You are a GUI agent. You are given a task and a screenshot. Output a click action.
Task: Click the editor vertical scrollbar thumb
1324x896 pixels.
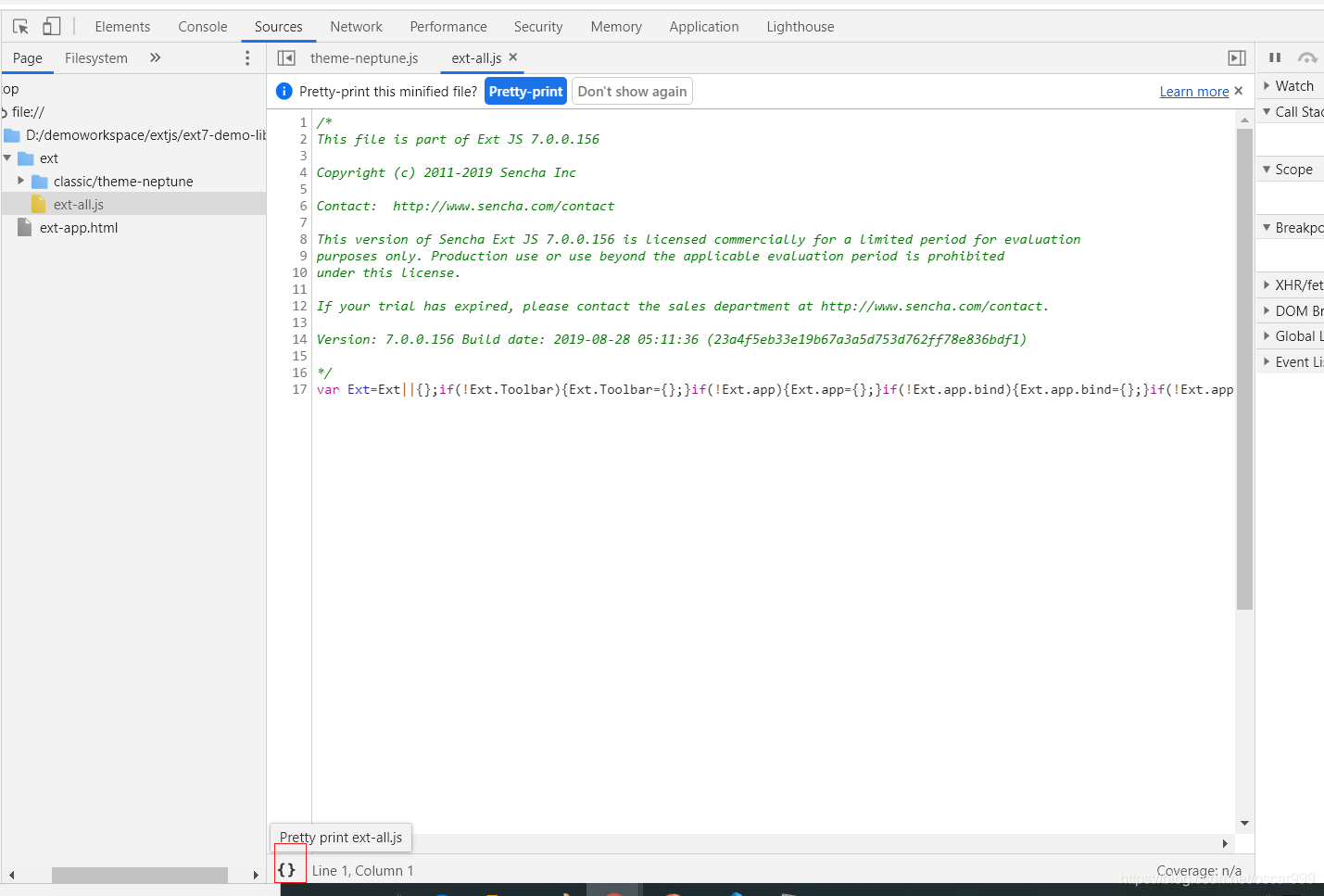1244,369
